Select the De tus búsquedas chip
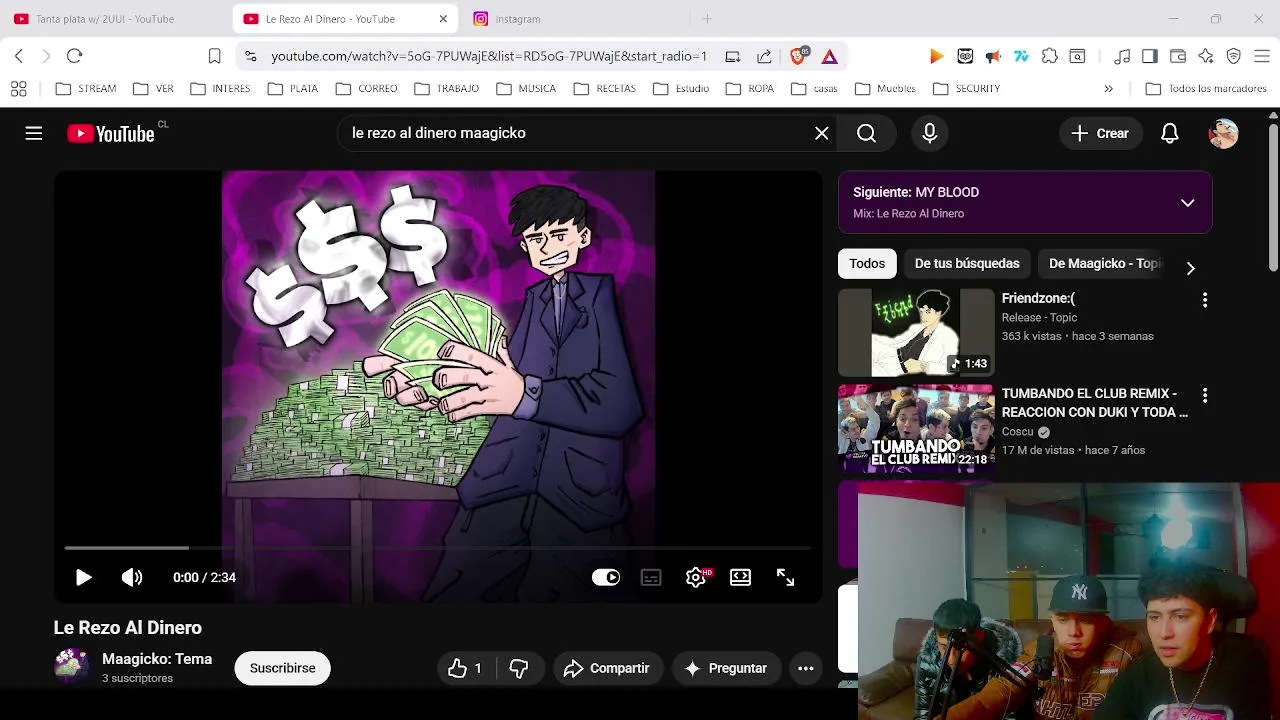This screenshot has height=720, width=1280. (x=967, y=263)
